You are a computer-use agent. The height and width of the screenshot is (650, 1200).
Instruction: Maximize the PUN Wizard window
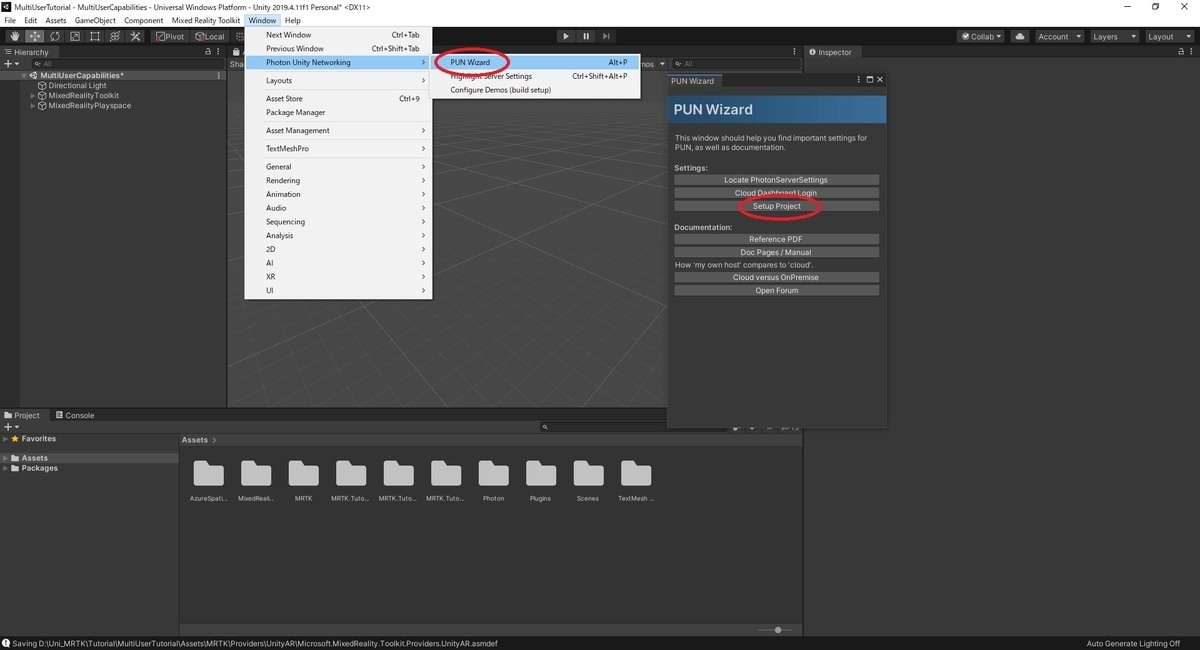[870, 80]
